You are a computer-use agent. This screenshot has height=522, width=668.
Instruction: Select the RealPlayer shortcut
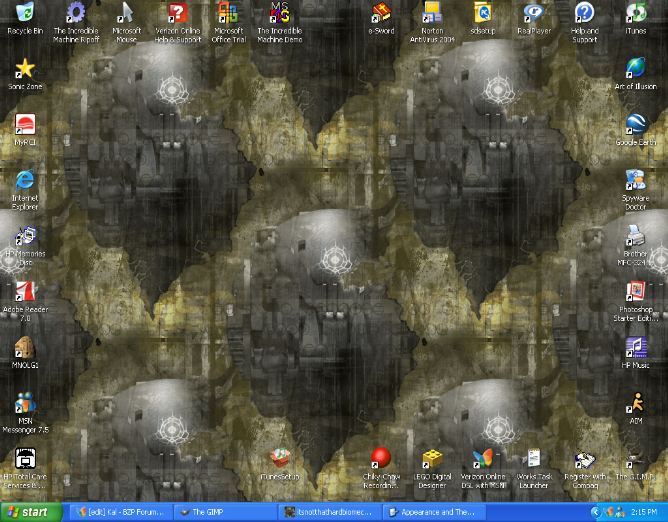tap(534, 13)
